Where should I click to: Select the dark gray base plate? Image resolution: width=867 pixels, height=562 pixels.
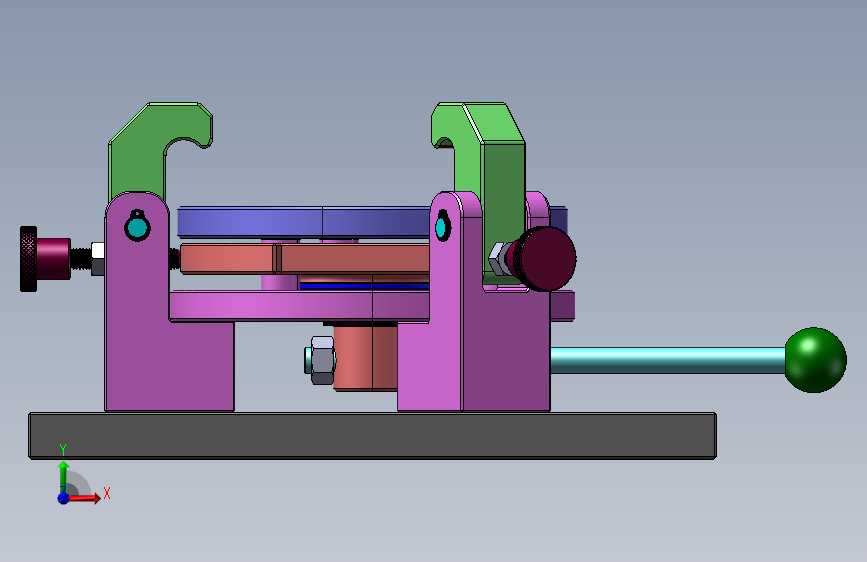(x=372, y=435)
